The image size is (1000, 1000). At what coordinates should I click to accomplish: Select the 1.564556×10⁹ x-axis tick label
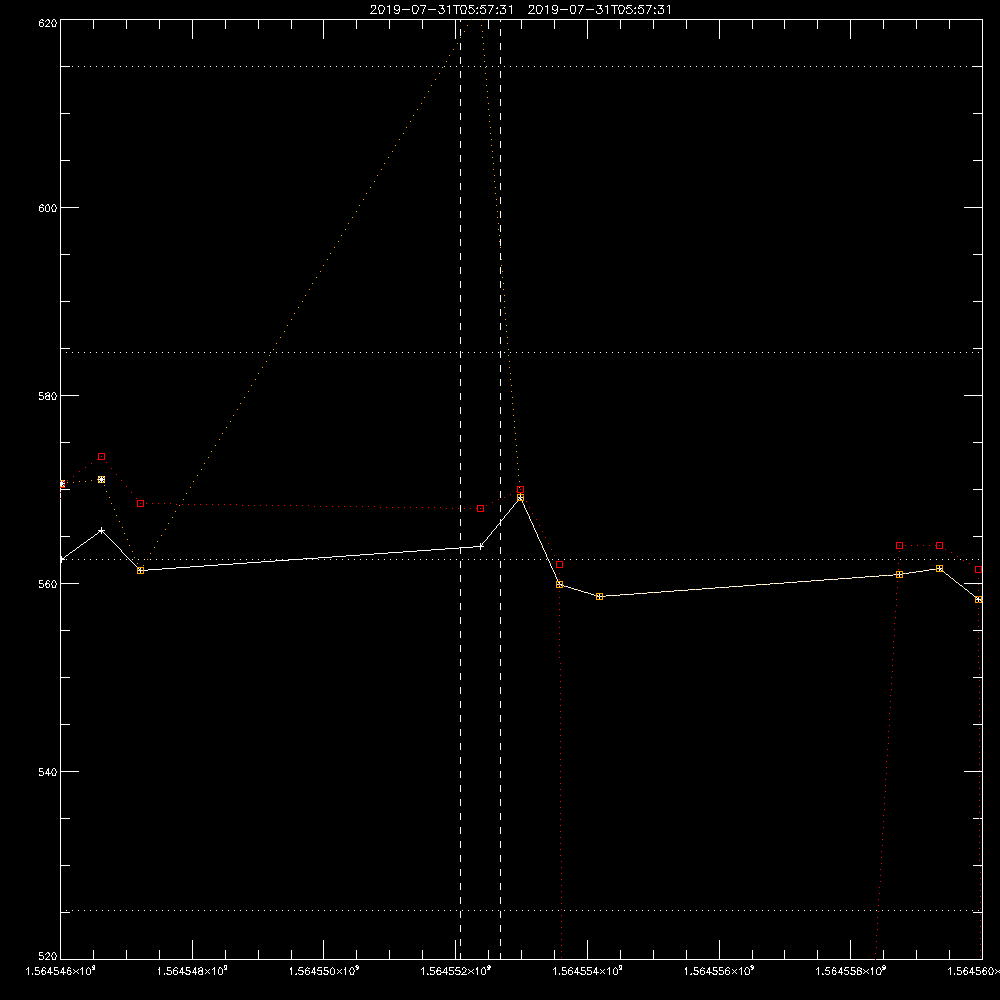pyautogui.click(x=719, y=971)
